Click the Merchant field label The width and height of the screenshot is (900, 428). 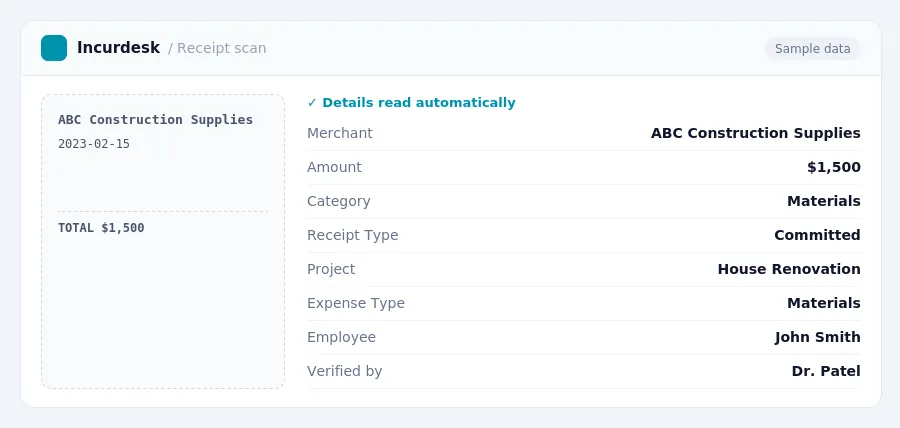[340, 133]
